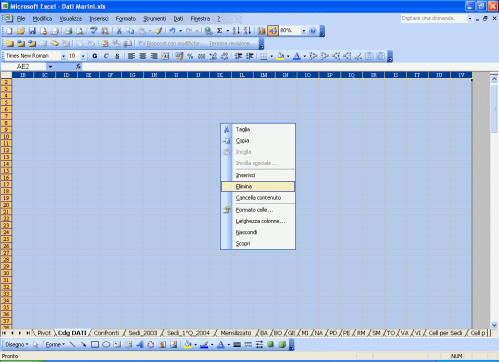Choose Scopri in the context menu
The height and width of the screenshot is (362, 499).
258,244
